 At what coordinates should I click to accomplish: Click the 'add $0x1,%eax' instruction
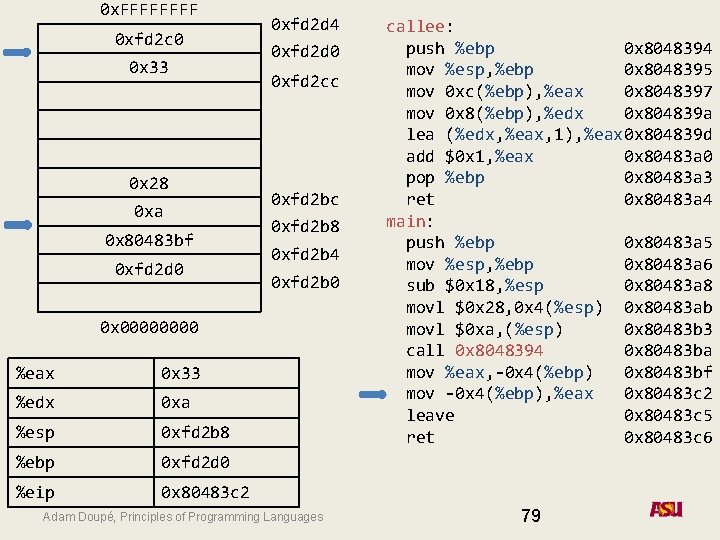pos(470,157)
